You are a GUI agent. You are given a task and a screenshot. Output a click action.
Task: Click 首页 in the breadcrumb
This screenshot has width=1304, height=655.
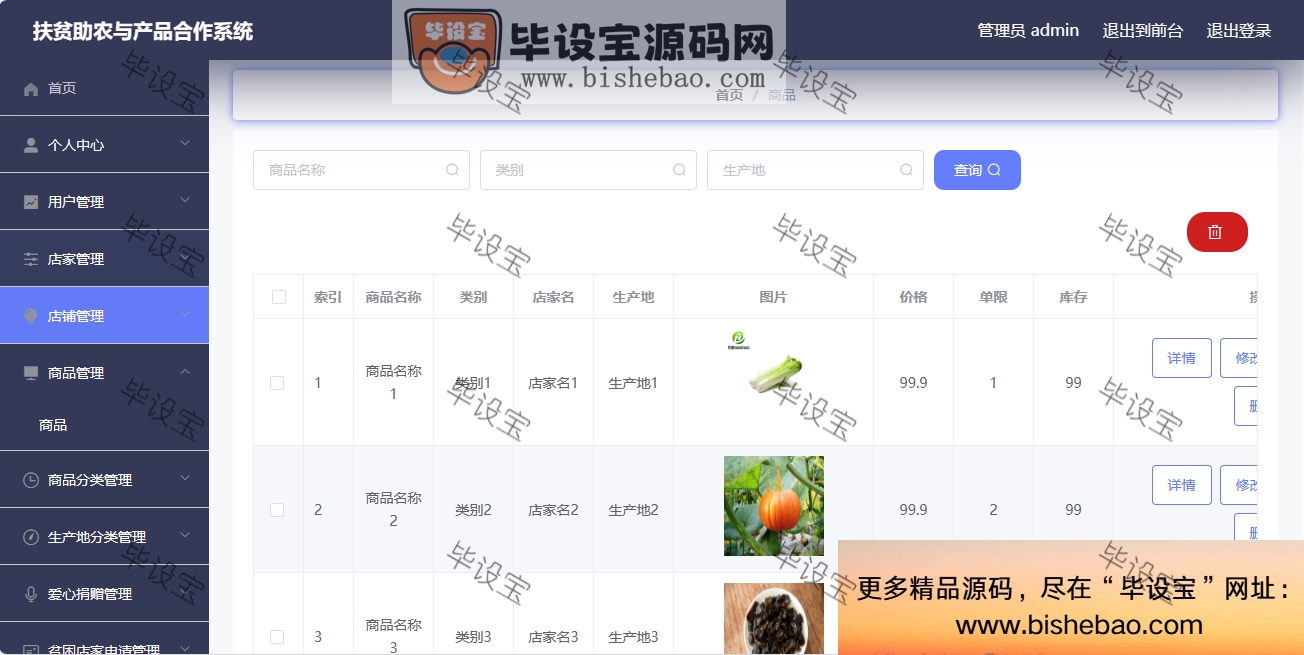pyautogui.click(x=729, y=95)
